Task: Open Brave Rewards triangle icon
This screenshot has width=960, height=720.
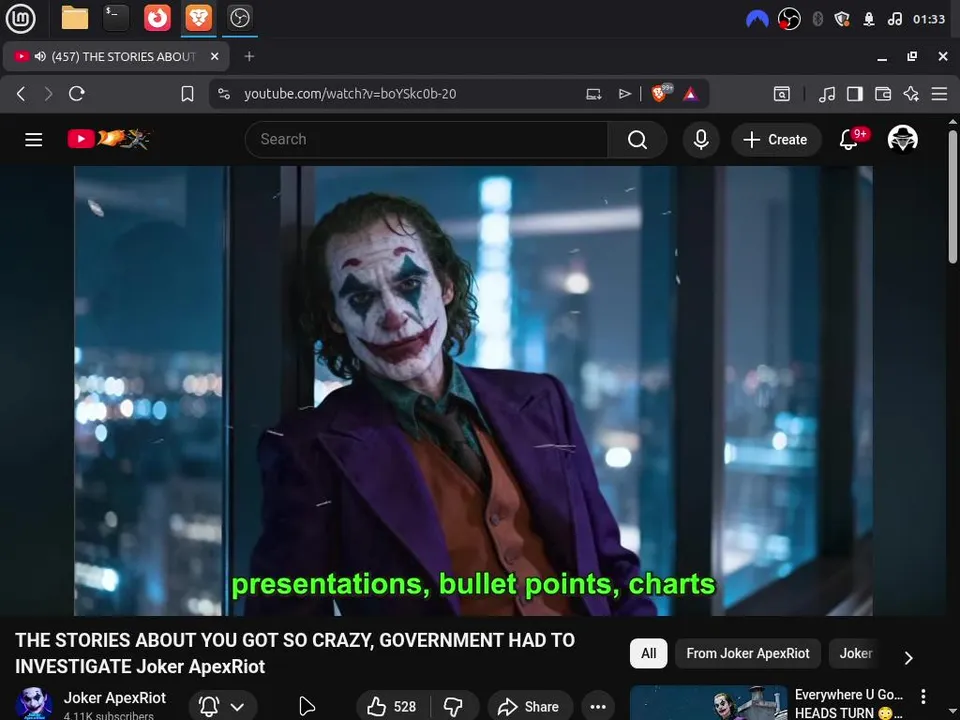Action: coord(691,94)
